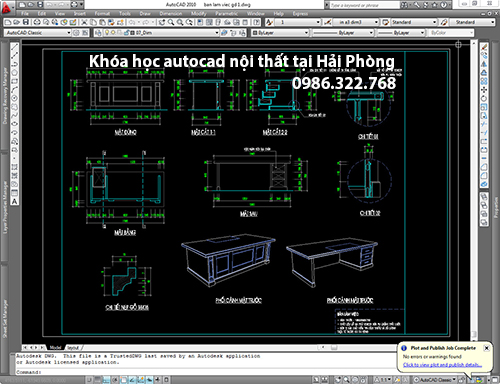Open the 07_Dim layer dropdown
The width and height of the screenshot is (500, 384).
pos(161,33)
